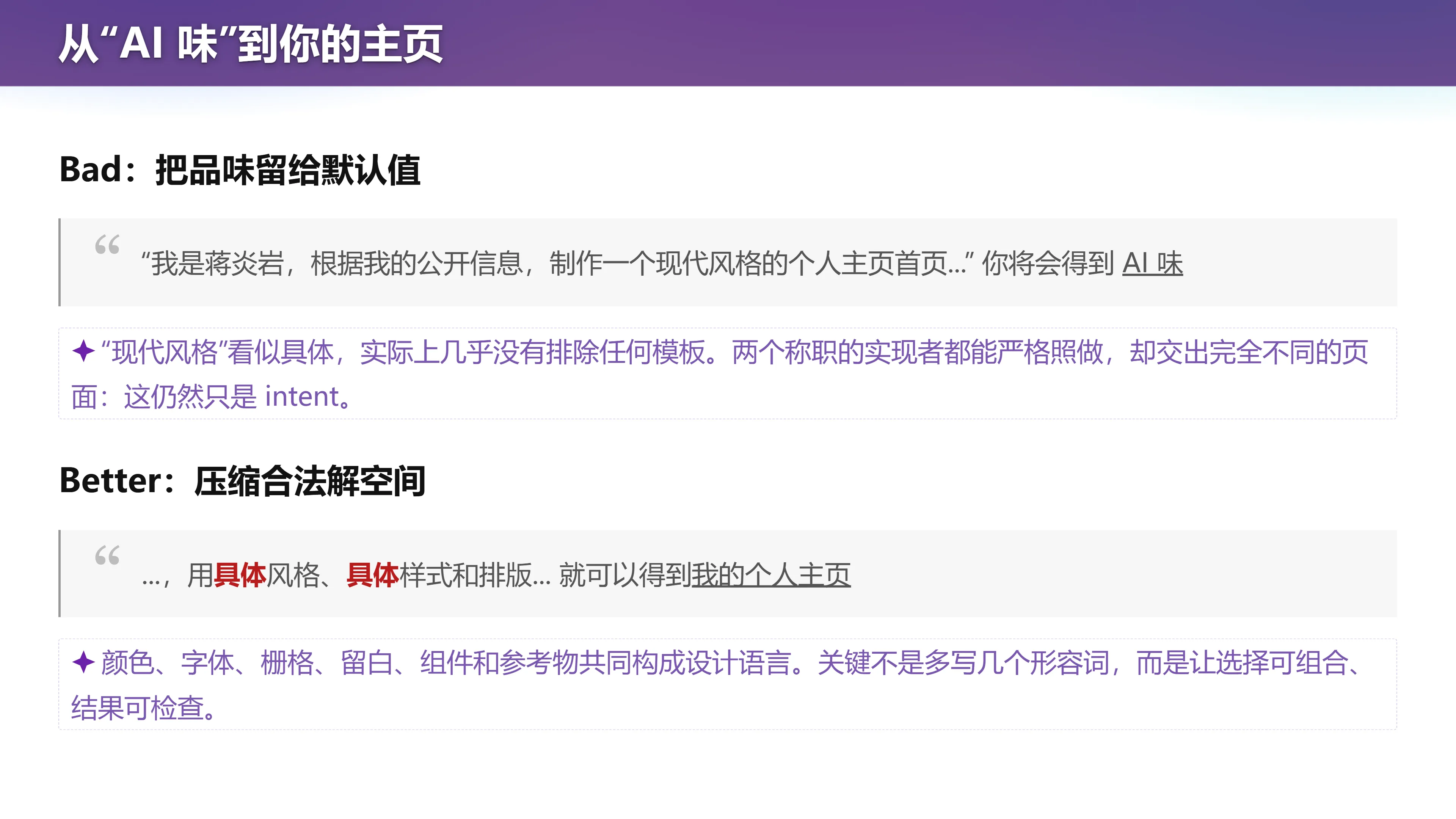Click the quote mark icon before 我是蒋炎岩
This screenshot has height=819, width=1456.
pyautogui.click(x=107, y=244)
